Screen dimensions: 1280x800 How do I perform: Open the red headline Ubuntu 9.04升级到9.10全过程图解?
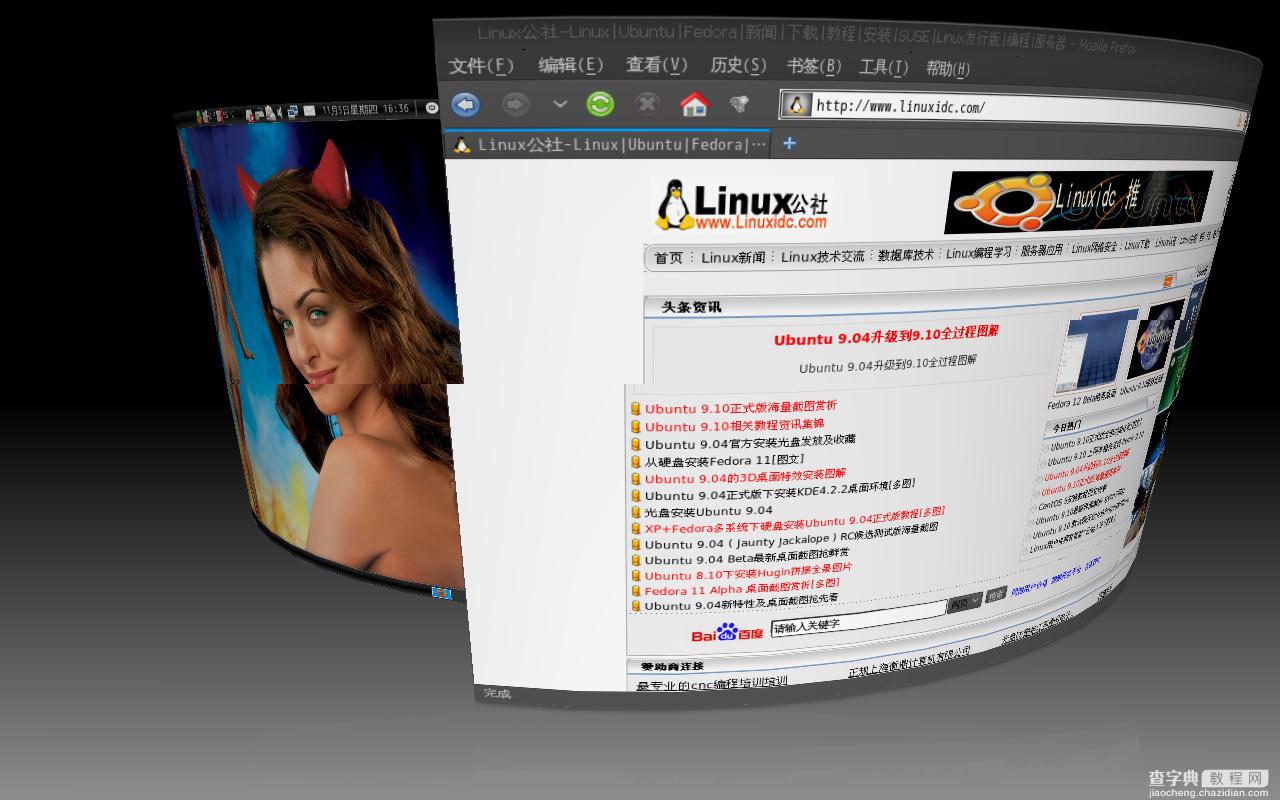click(x=886, y=337)
